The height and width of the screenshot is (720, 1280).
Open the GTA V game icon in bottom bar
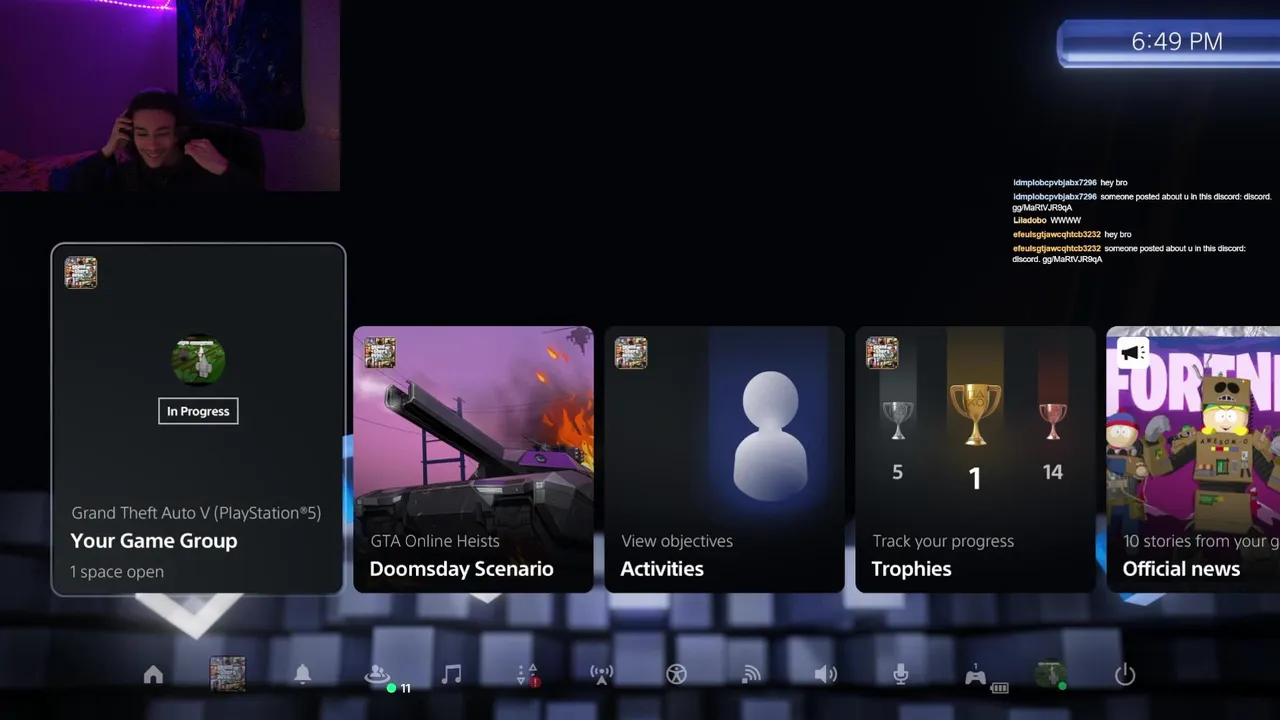(227, 674)
